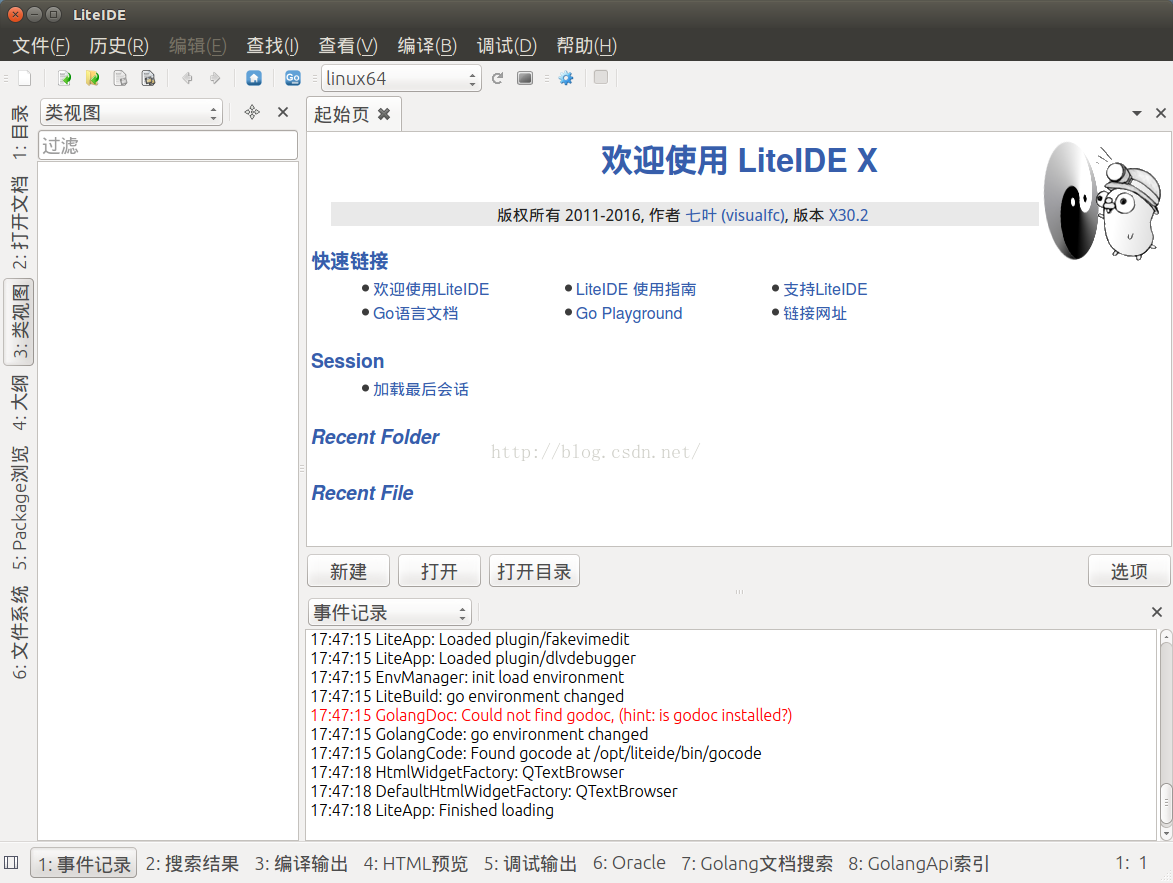Create a new file with the blank page icon
This screenshot has height=883, width=1173.
(25, 79)
